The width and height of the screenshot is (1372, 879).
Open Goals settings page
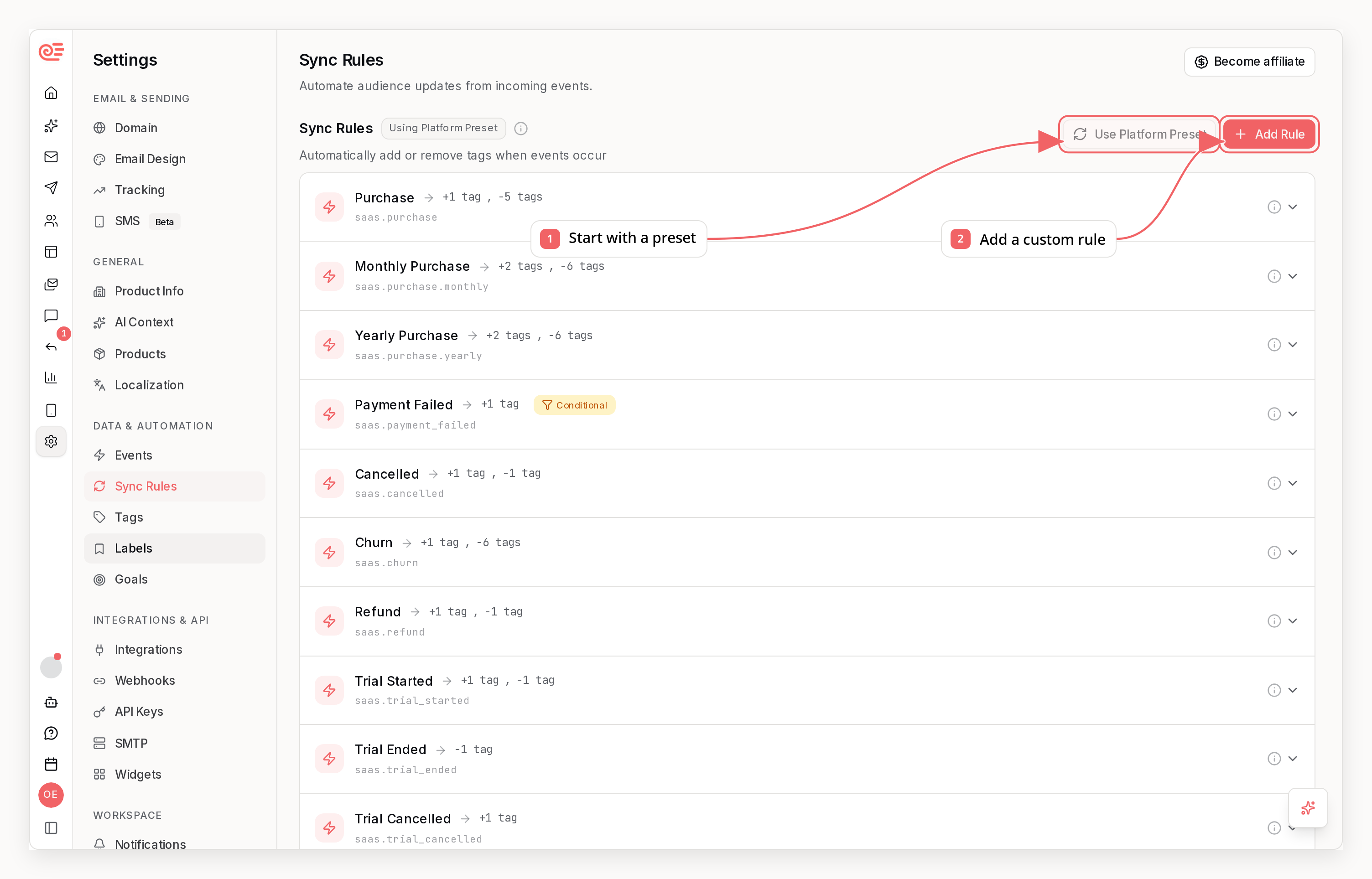point(175,579)
